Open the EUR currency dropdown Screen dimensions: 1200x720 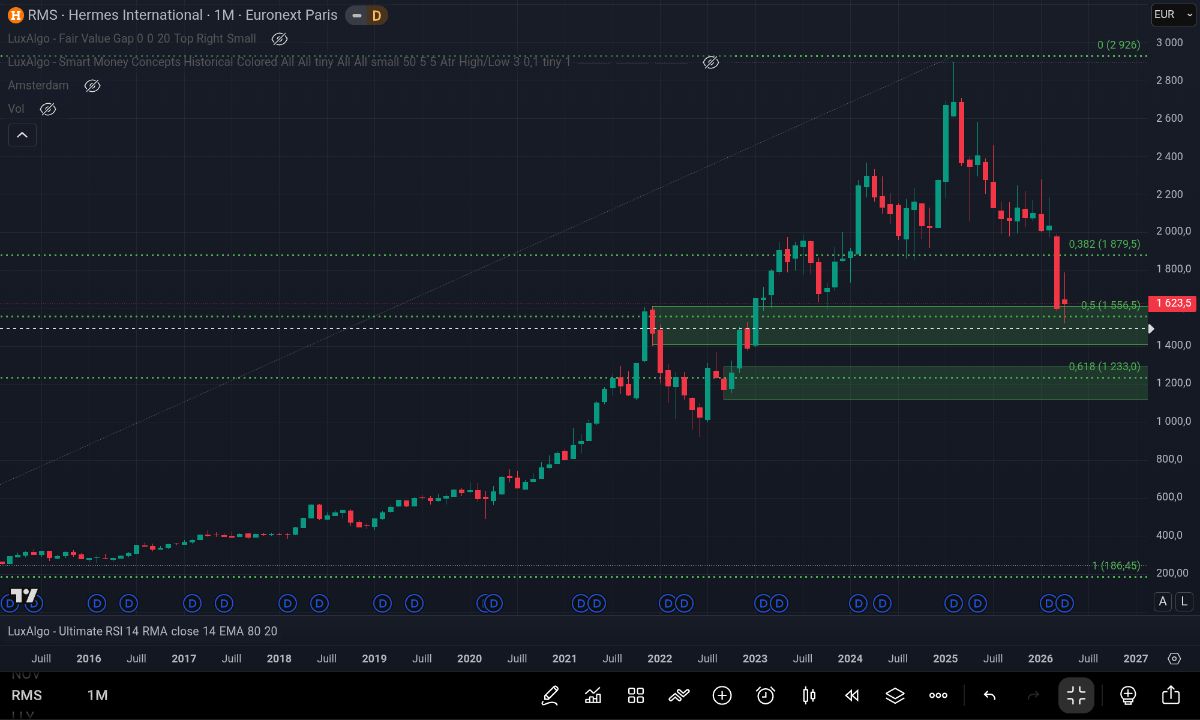[1172, 15]
